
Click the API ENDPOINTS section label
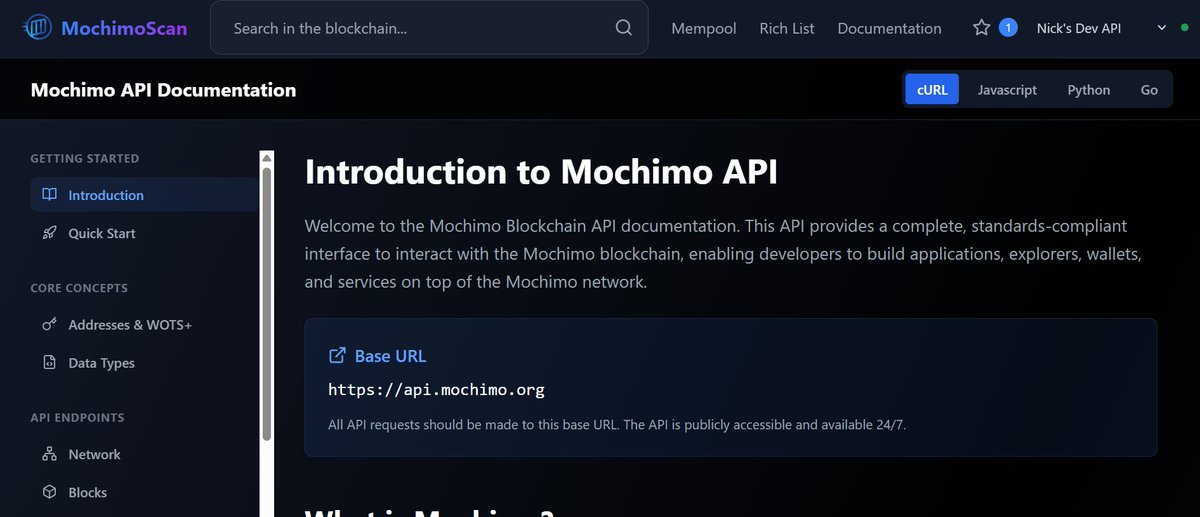click(x=77, y=417)
